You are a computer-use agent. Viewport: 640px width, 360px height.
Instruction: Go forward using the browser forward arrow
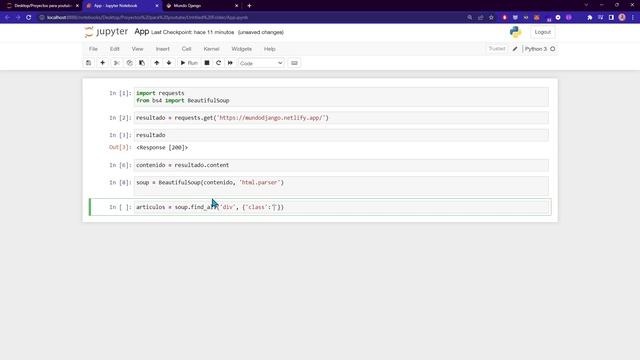(18, 17)
